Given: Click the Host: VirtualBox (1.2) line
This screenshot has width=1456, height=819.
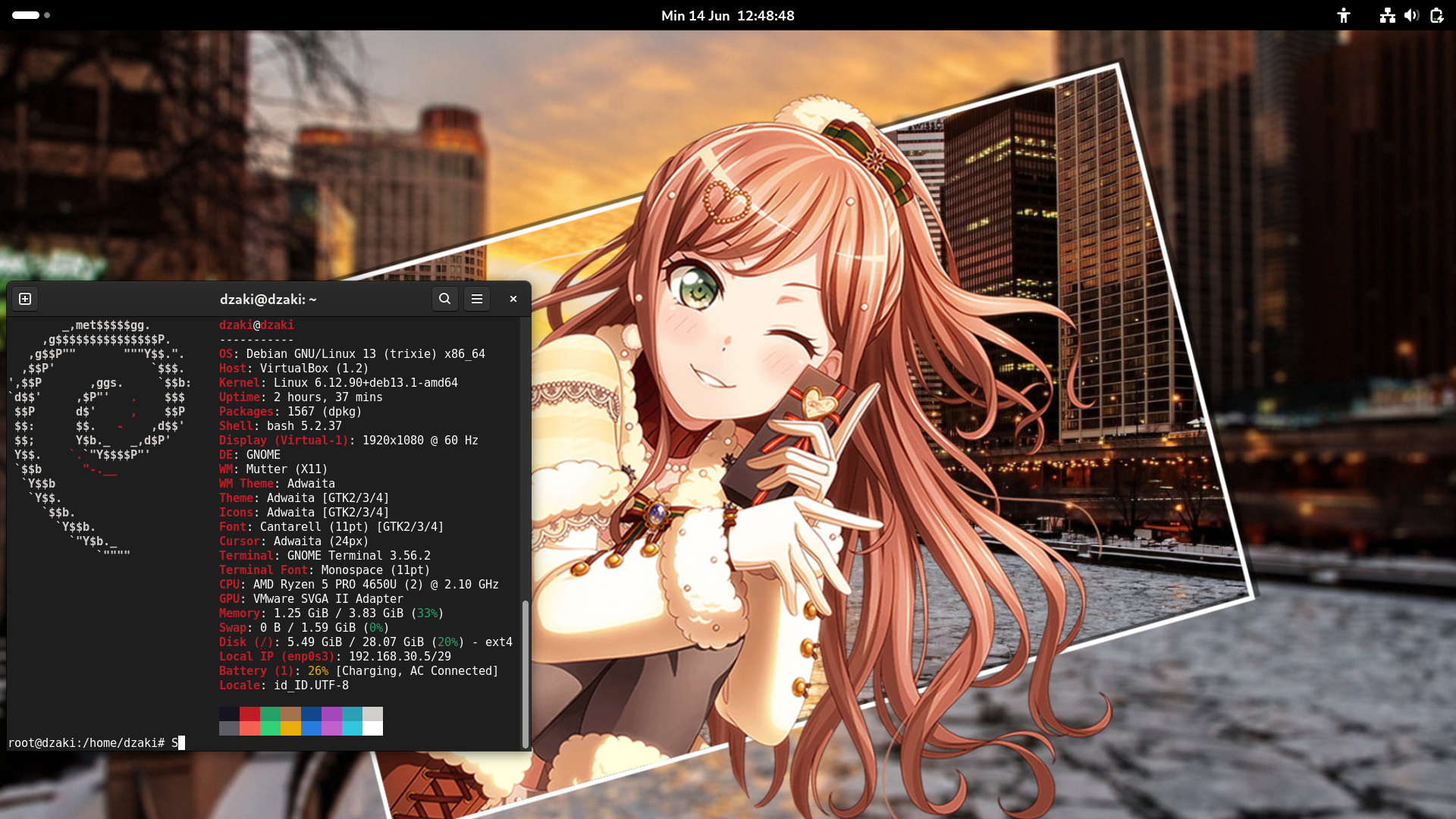Looking at the screenshot, I should click(x=293, y=369).
